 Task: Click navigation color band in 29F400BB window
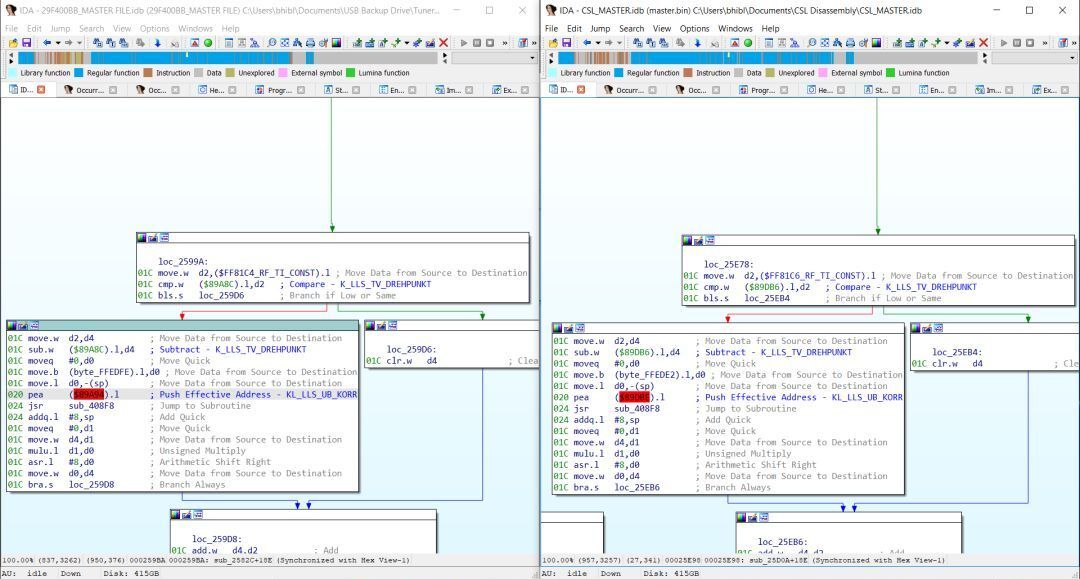coord(228,59)
